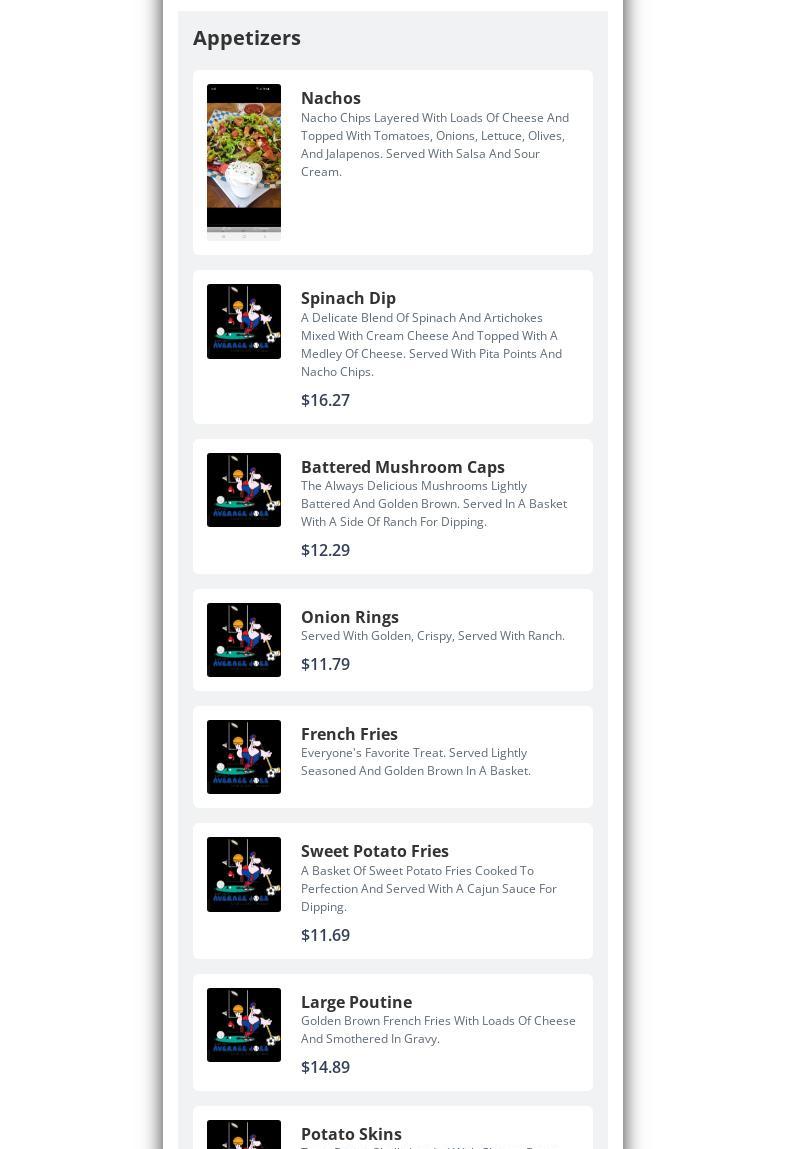Open the Nachos item title
Screen dimensions: 785x1149
pyautogui.click(x=331, y=98)
